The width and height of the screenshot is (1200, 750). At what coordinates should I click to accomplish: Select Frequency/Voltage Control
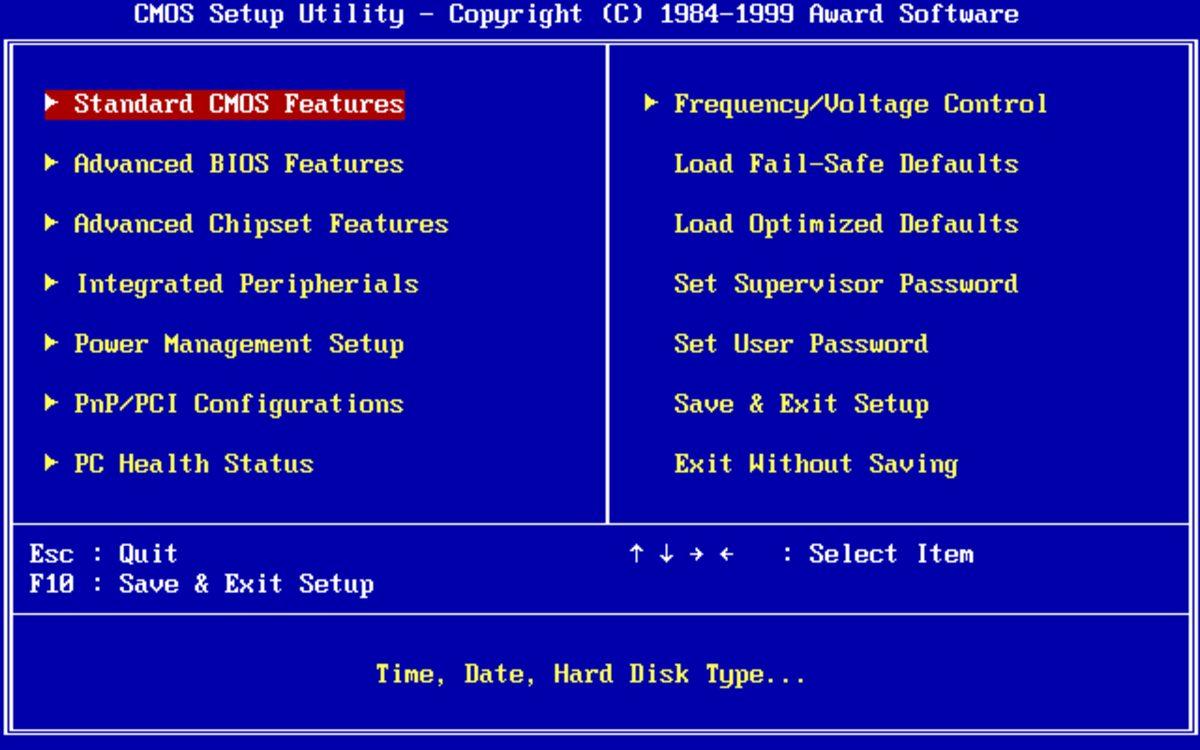coord(860,104)
